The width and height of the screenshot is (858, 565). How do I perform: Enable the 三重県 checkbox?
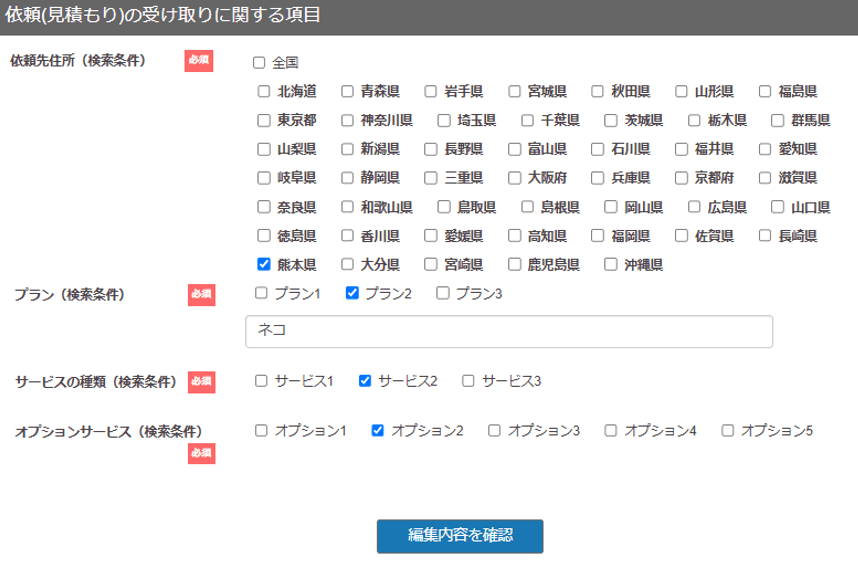431,178
